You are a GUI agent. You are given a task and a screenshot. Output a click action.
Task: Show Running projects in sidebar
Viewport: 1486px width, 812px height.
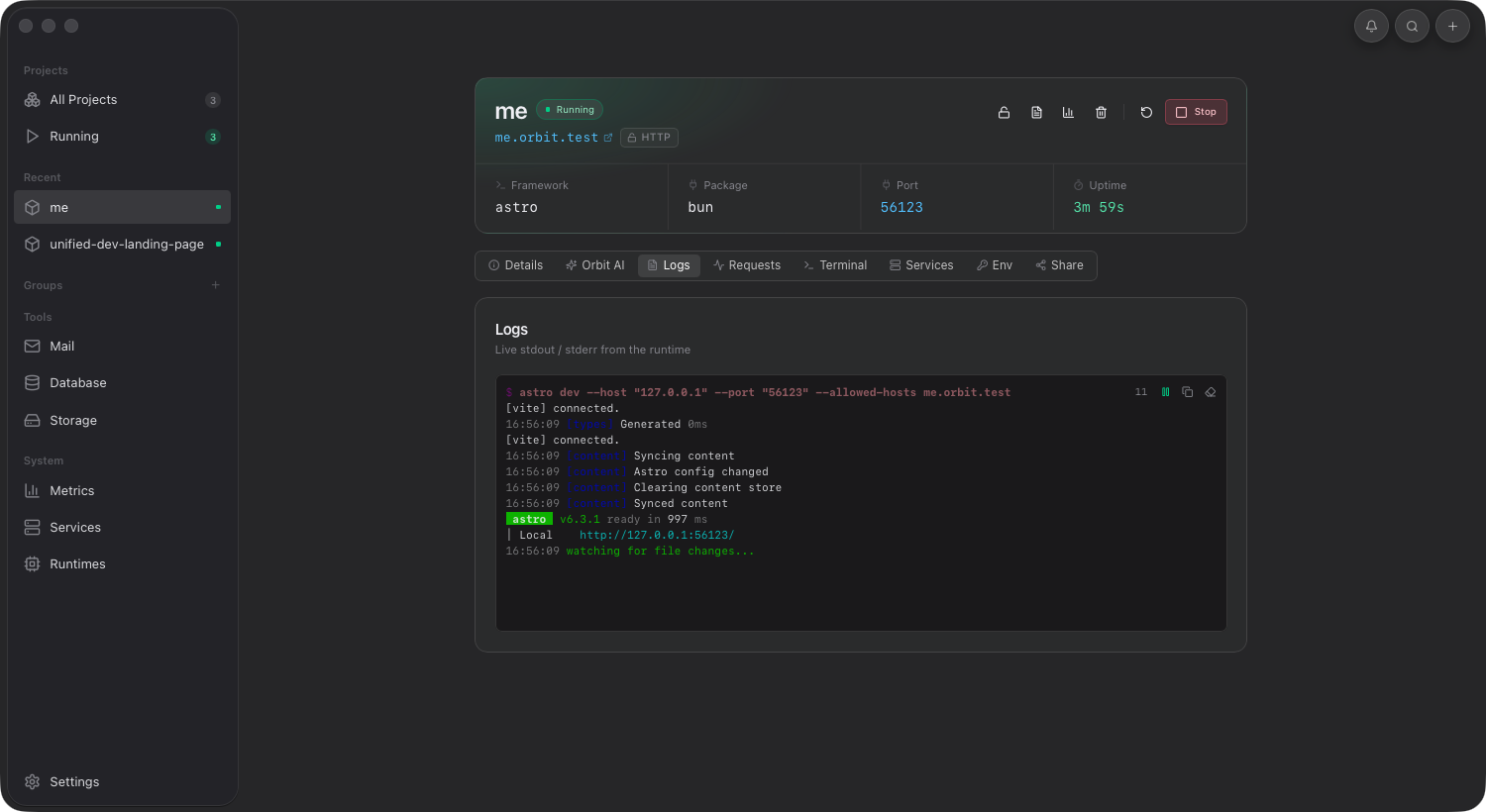(x=122, y=137)
